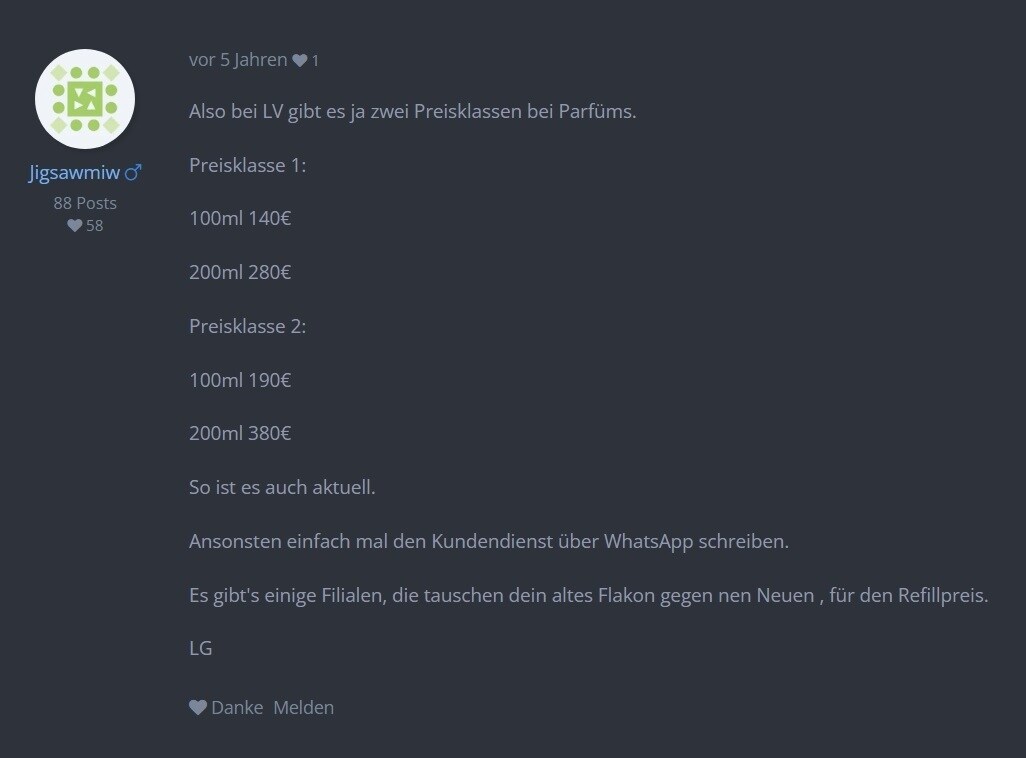This screenshot has height=758, width=1026.
Task: Click the WhatsApp Kundendienst sentence
Action: click(x=489, y=541)
